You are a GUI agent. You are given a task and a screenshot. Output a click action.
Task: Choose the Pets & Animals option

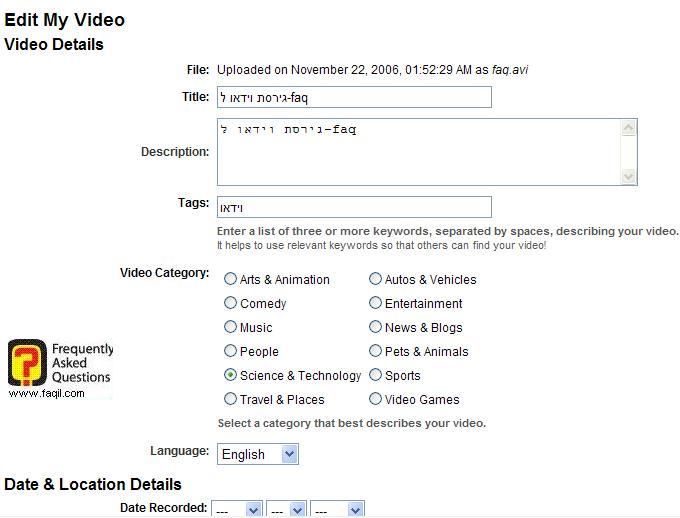click(x=376, y=352)
